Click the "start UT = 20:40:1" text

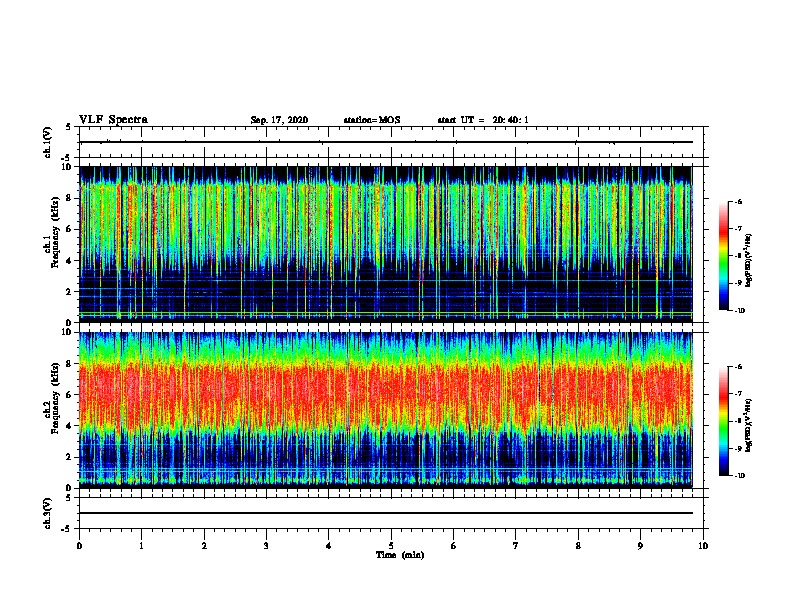(x=483, y=120)
